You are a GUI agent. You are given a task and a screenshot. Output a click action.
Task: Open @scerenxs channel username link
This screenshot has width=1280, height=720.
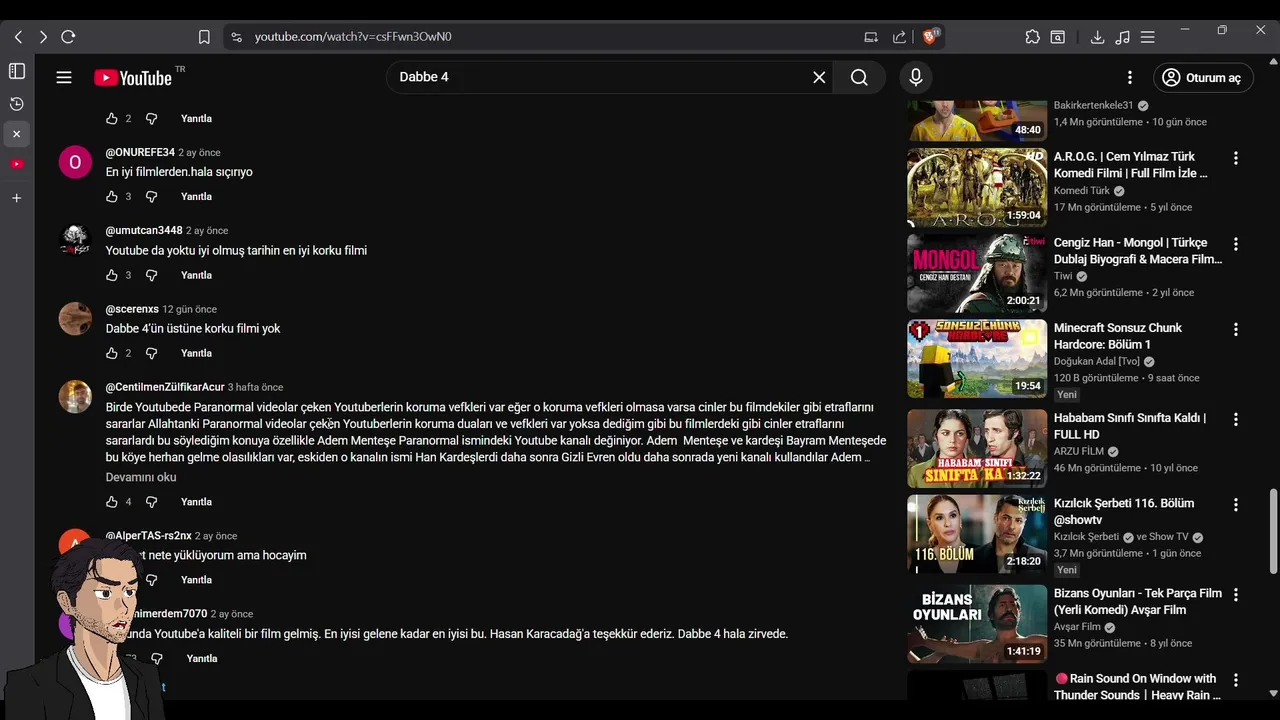point(132,309)
